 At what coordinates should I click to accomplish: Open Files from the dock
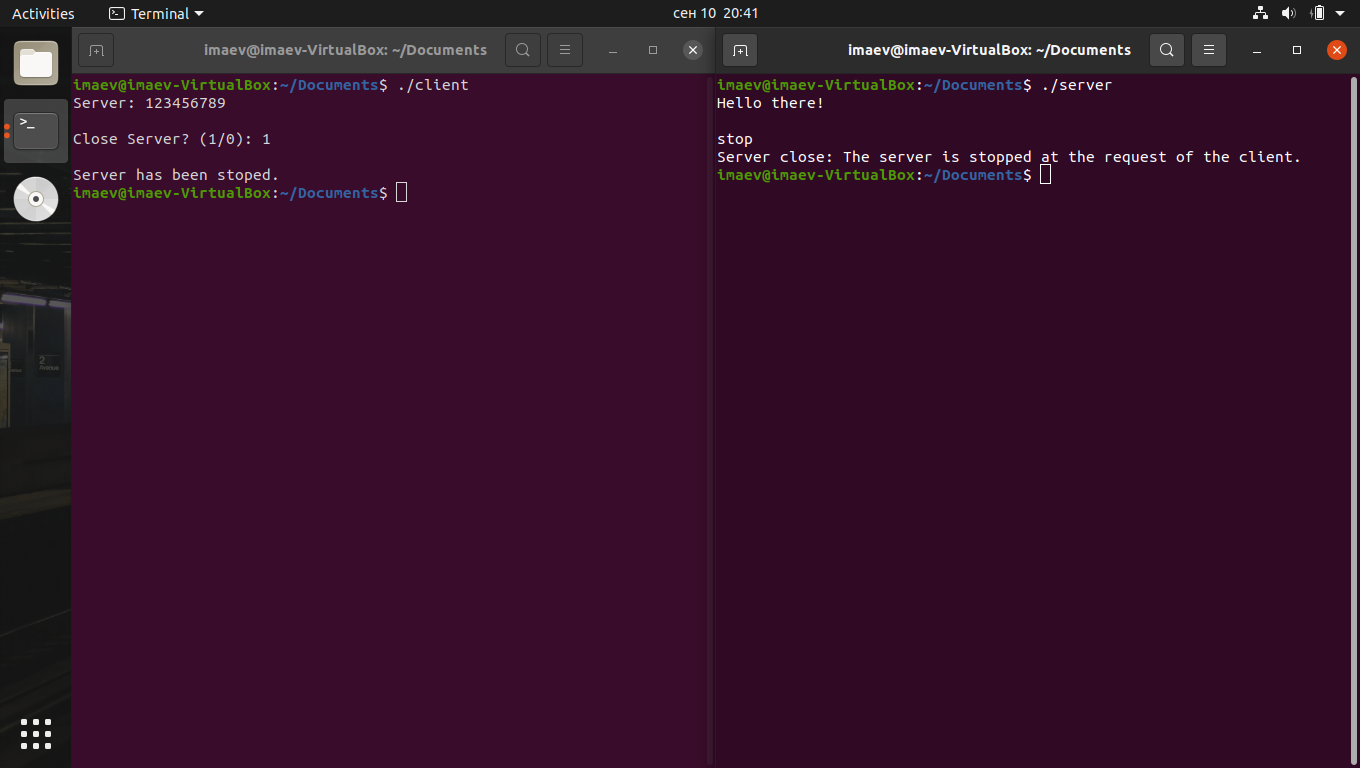coord(35,63)
